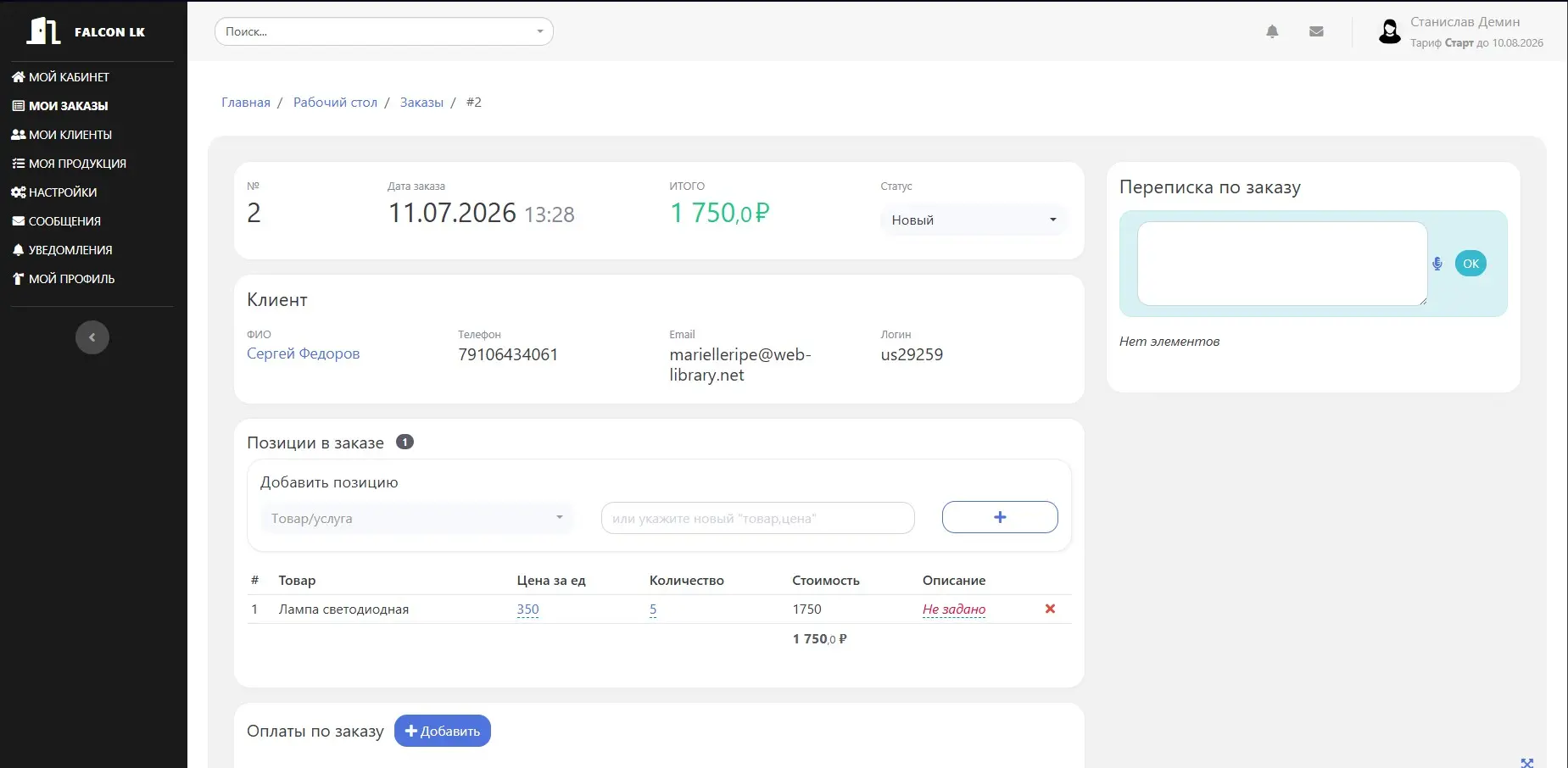Click the order date 11.07.2026
Screen dimensions: 1568x768
click(452, 213)
